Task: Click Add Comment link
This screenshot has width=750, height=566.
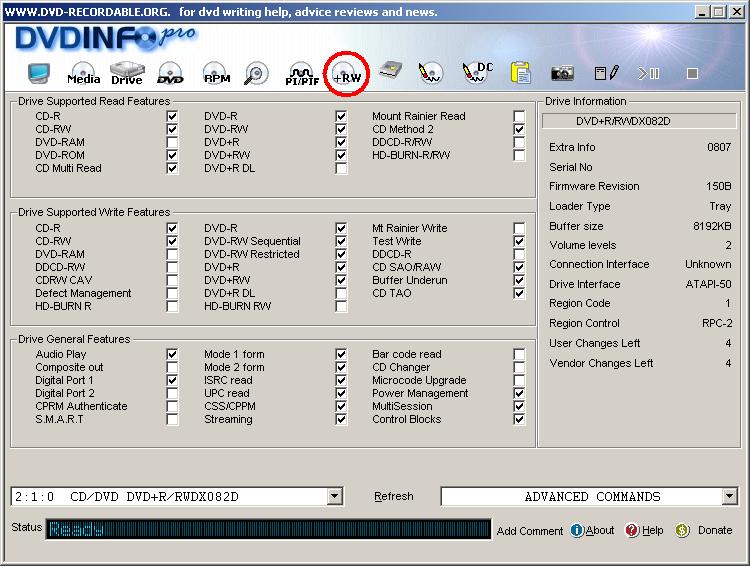Action: pyautogui.click(x=529, y=531)
